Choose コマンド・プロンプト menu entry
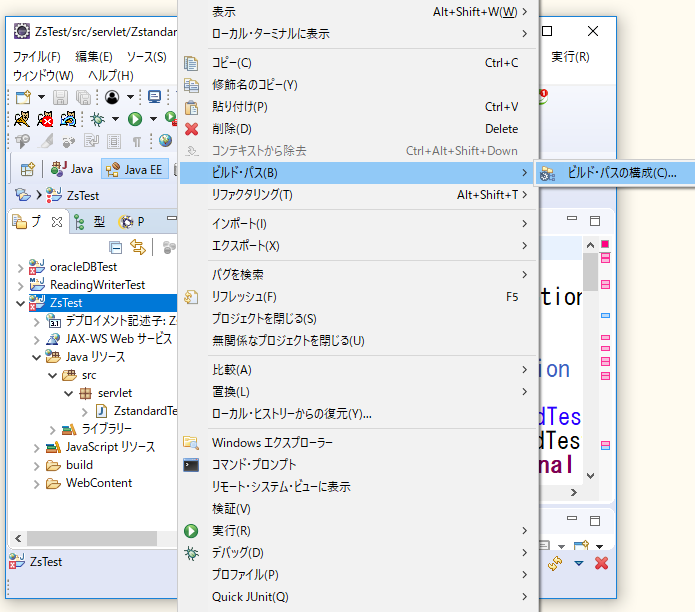This screenshot has height=612, width=695. (x=359, y=464)
